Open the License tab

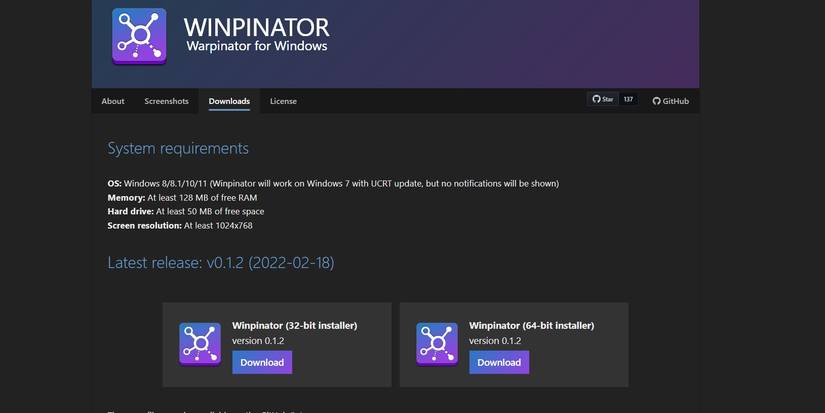pyautogui.click(x=283, y=101)
